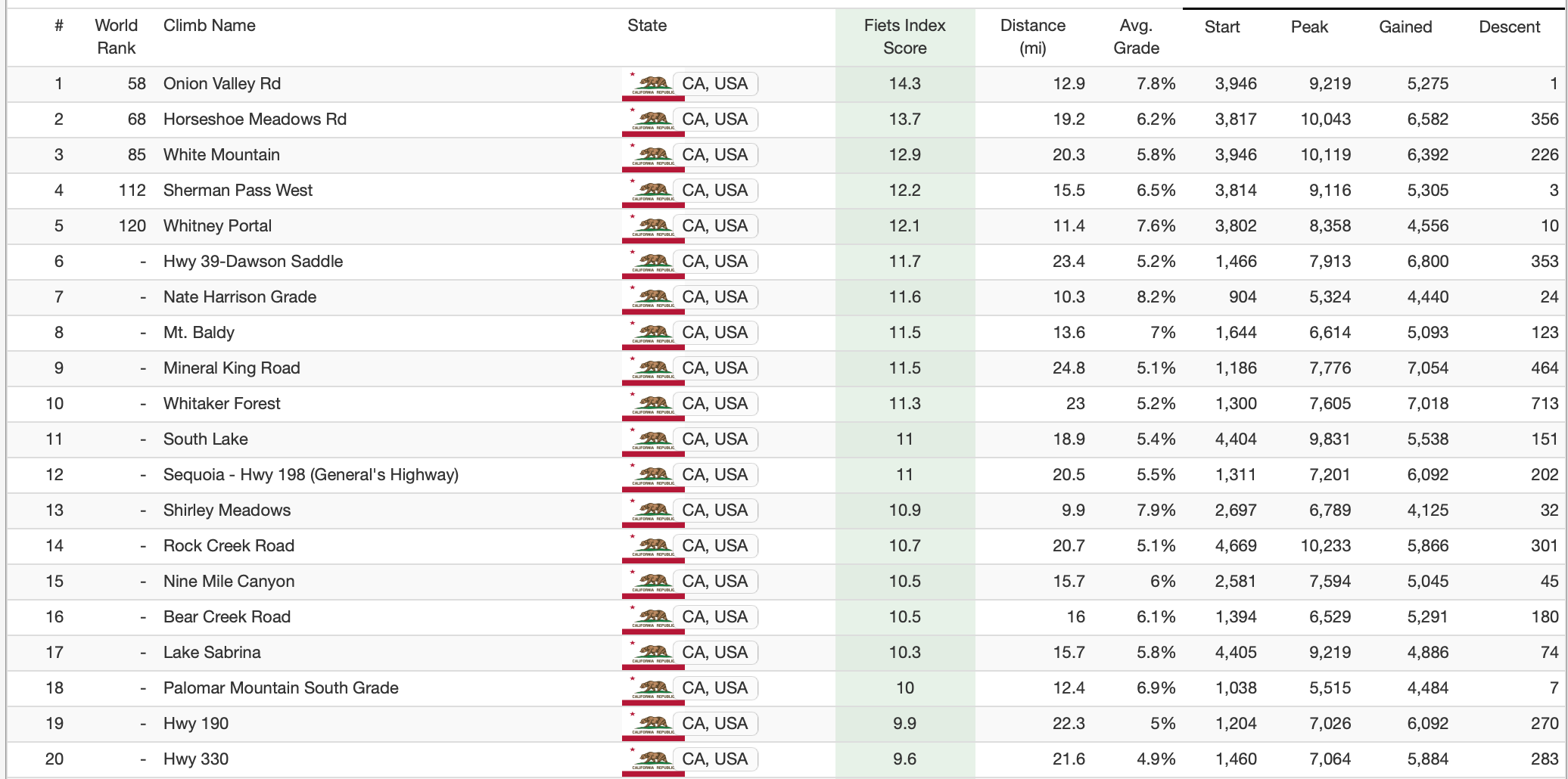Click the California flag beside Lake Sabrina

point(652,653)
